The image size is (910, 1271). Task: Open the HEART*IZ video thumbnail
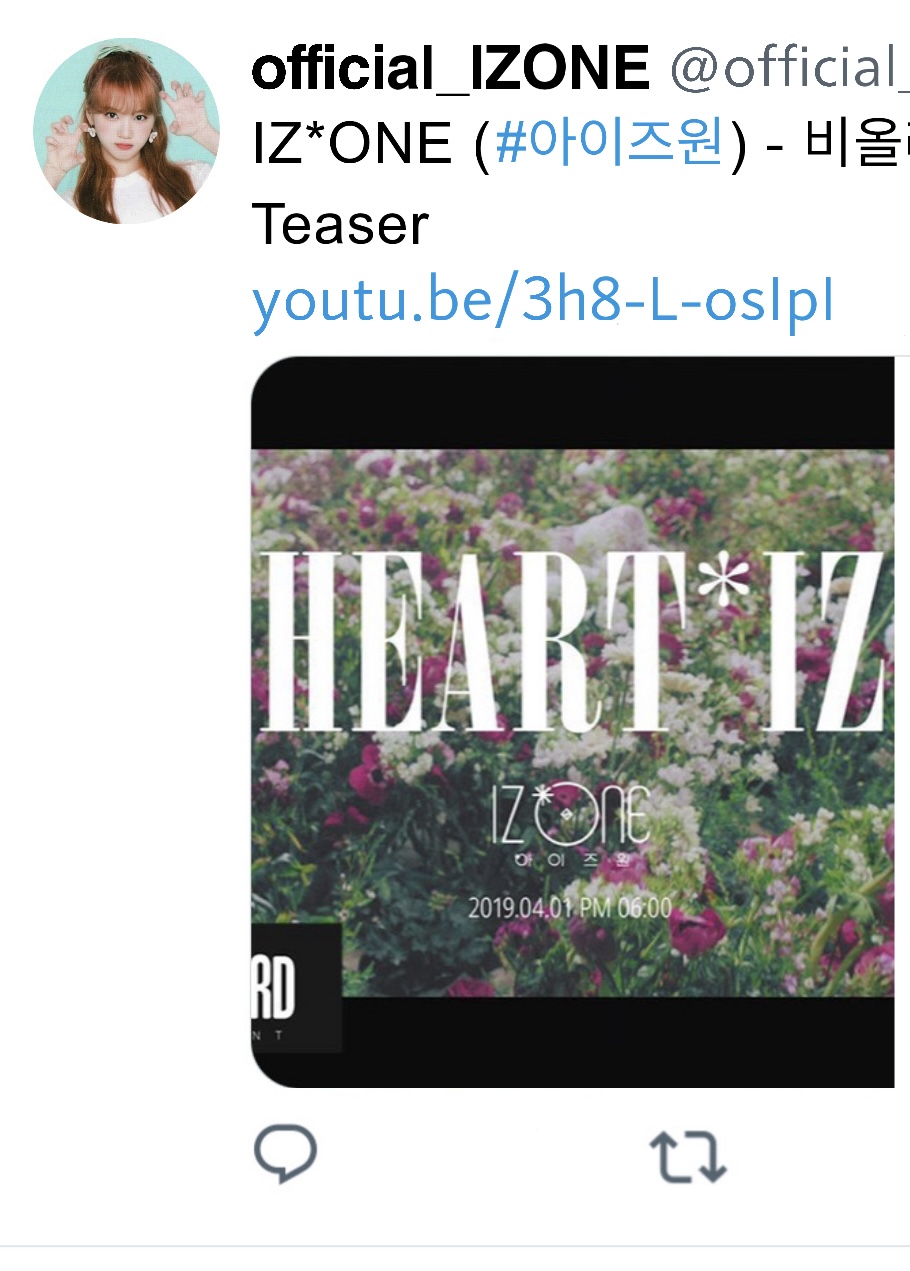(572, 721)
